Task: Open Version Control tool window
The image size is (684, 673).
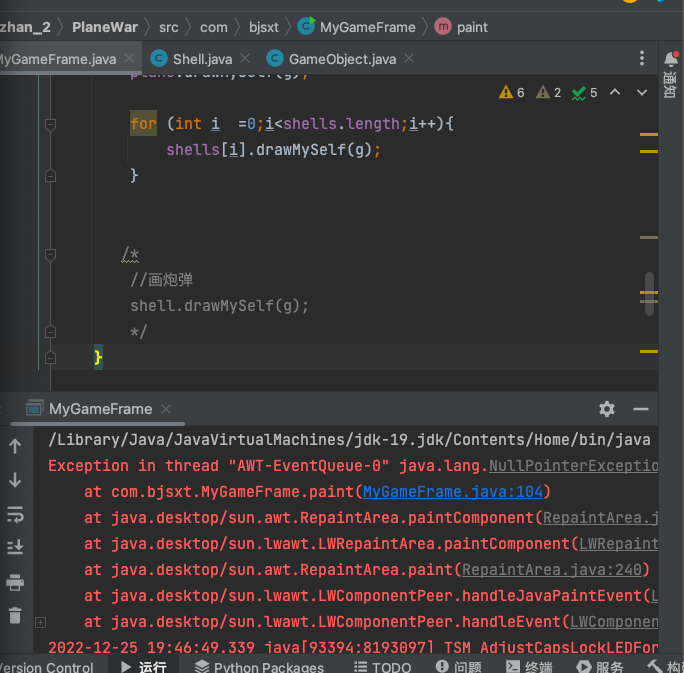Action: [46, 667]
